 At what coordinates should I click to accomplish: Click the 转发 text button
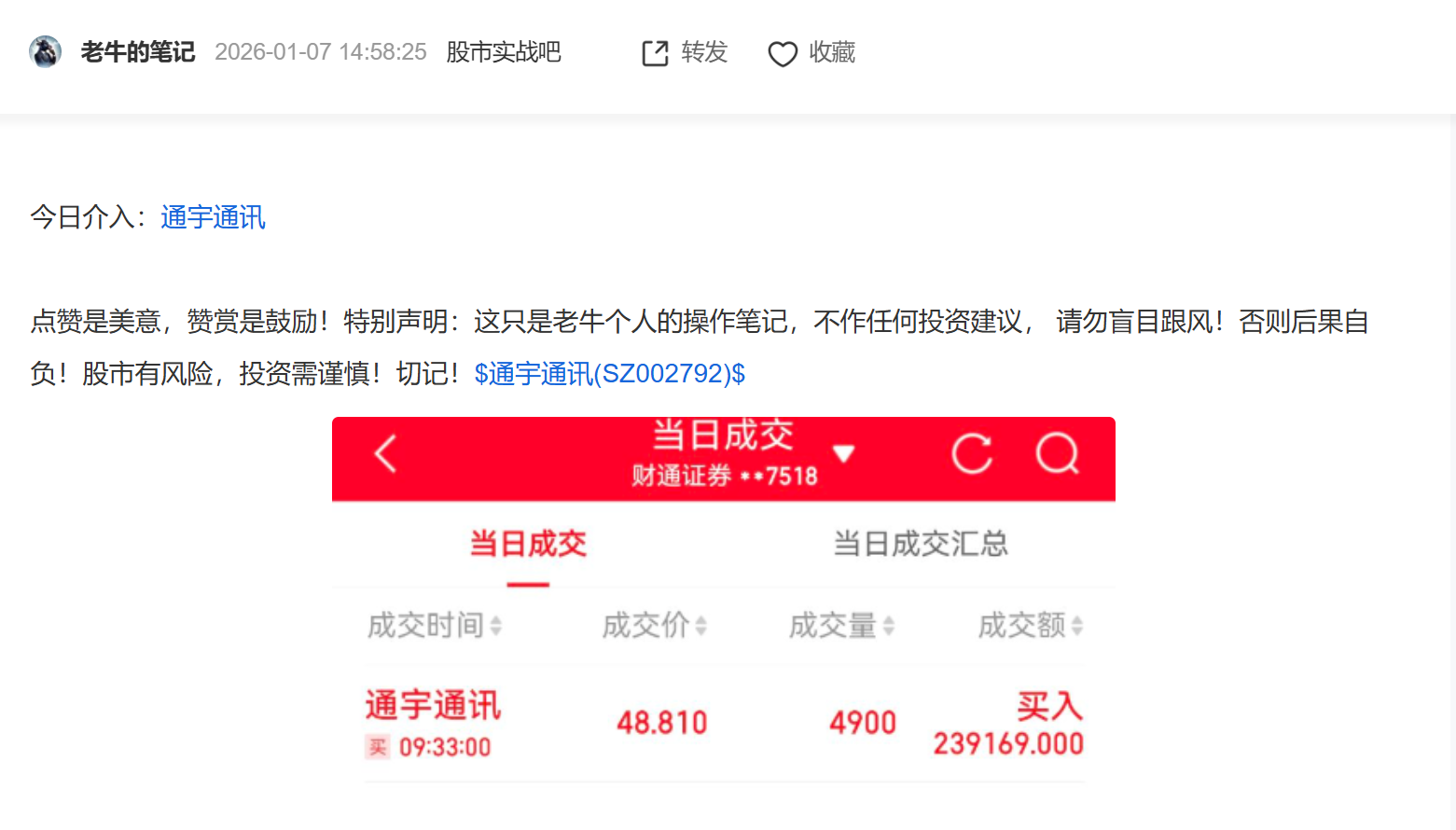pyautogui.click(x=704, y=52)
